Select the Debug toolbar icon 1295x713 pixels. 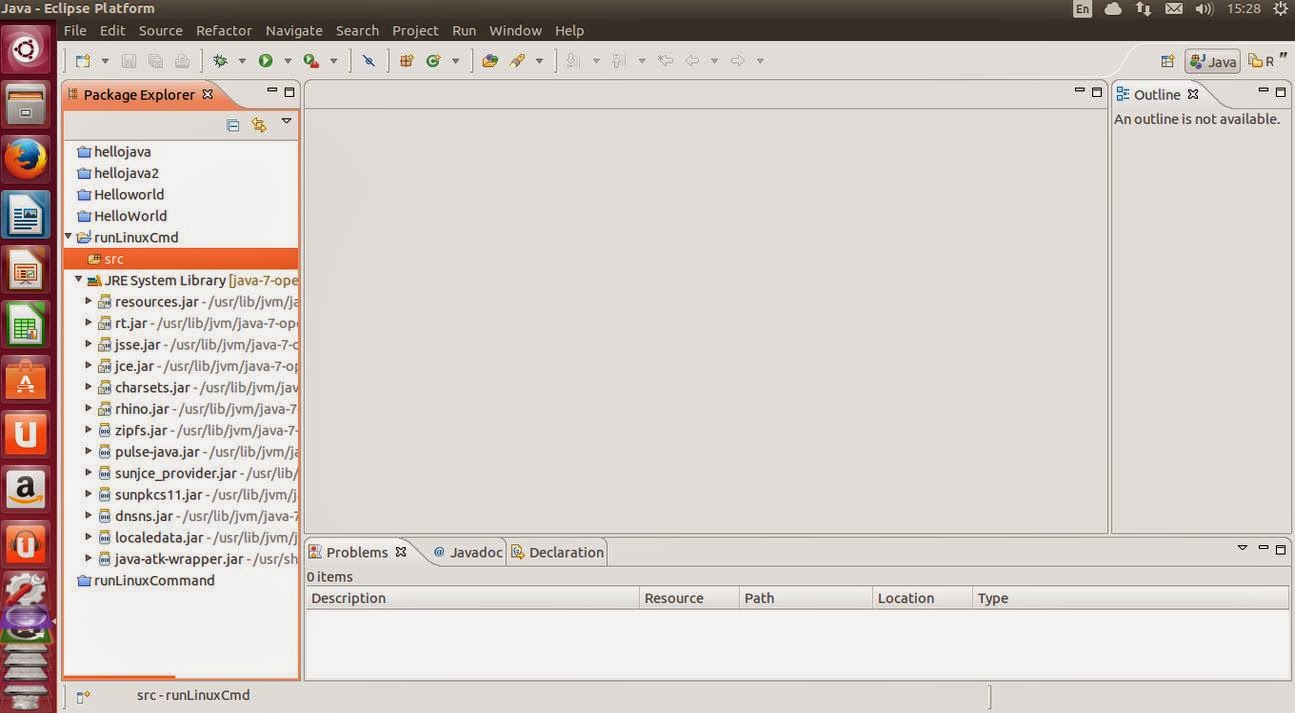pos(219,60)
